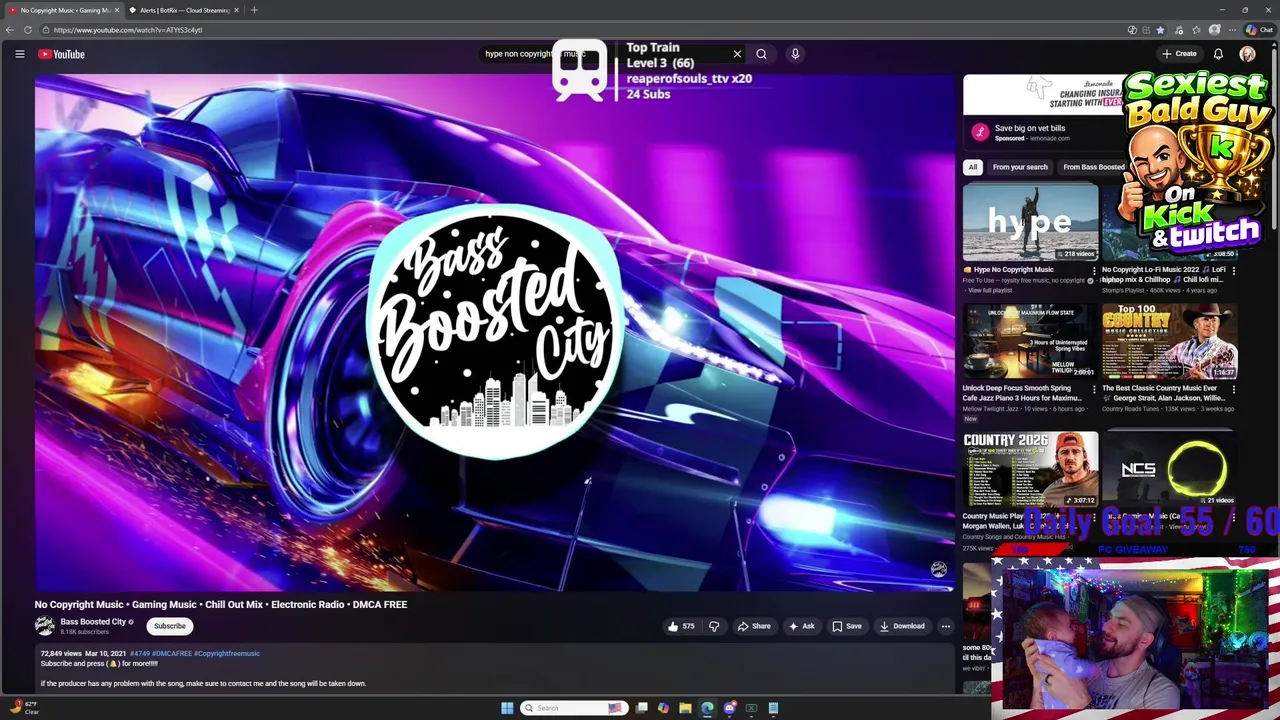Clear the YouTube search box text
This screenshot has width=1280, height=720.
pyautogui.click(x=737, y=54)
